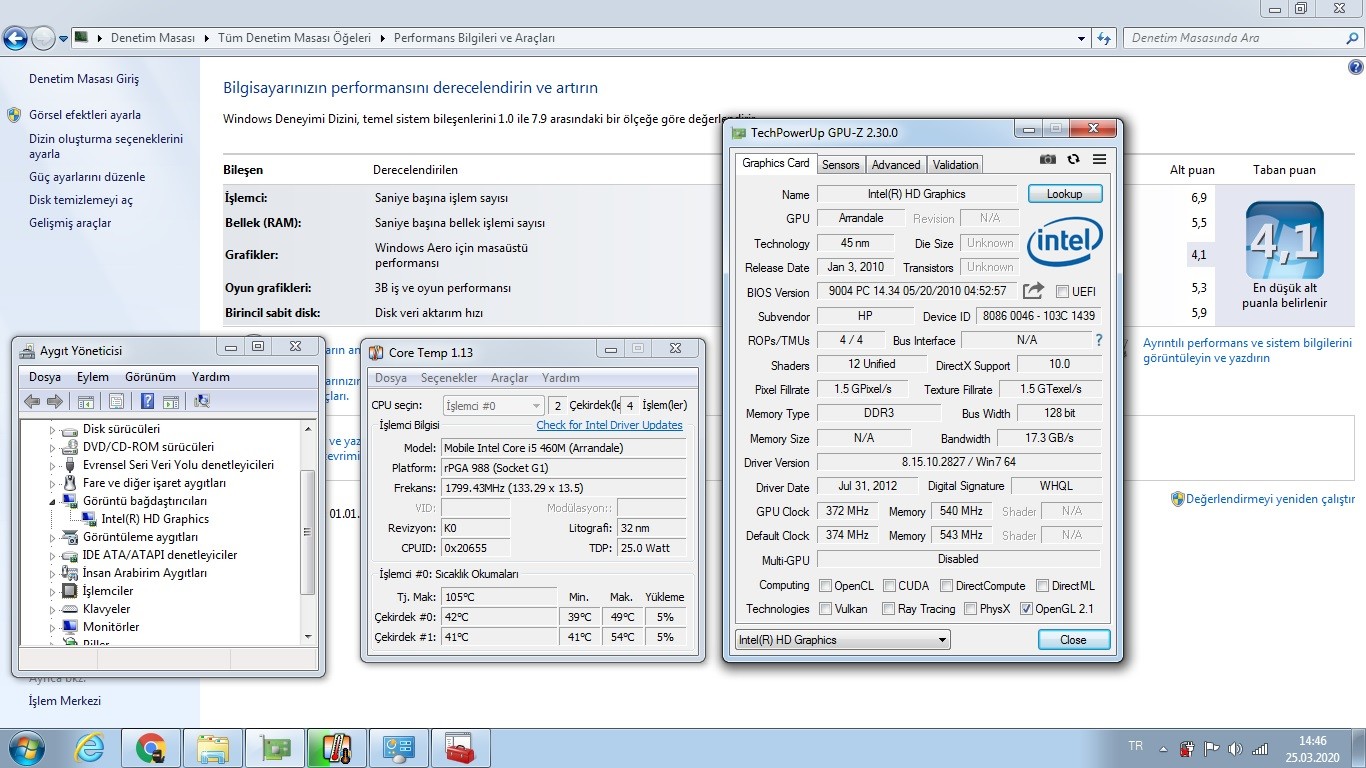Screen dimensions: 1366x768
Task: Toggle Ray Tracing checkbox in GPU-Z
Action: (x=889, y=609)
